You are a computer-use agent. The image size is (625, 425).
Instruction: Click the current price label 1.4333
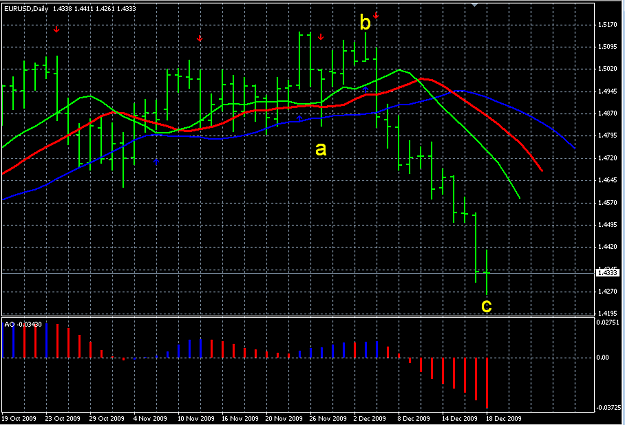click(607, 273)
